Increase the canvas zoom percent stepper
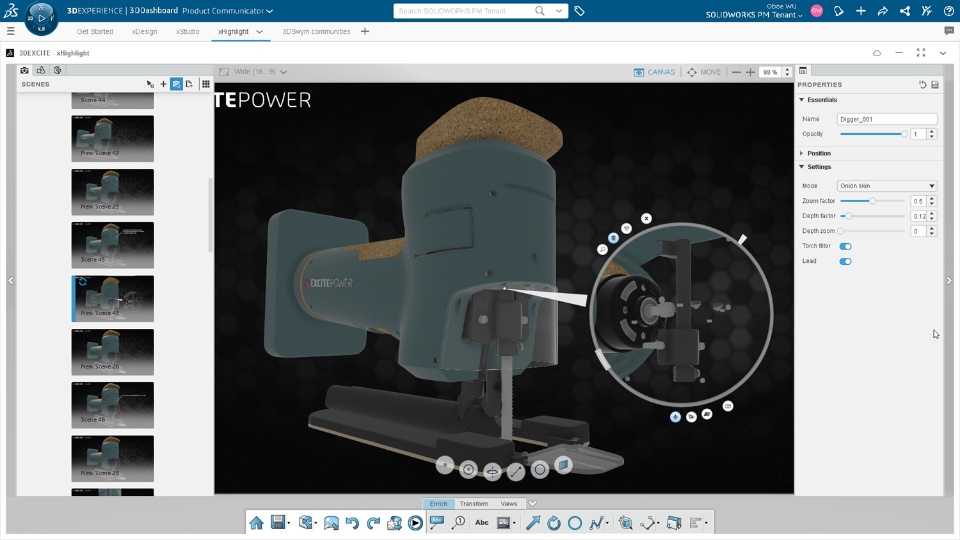Screen dimensions: 960x540 (x=787, y=69)
